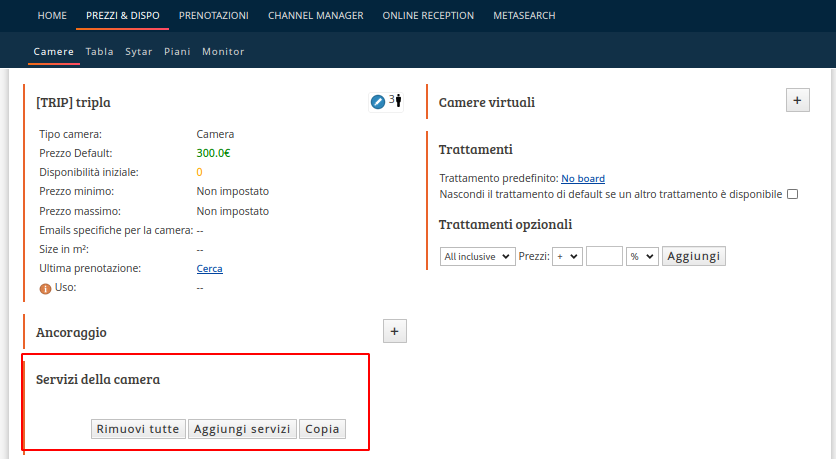Click the Rimuovi tutte button
The image size is (836, 459).
tap(138, 429)
